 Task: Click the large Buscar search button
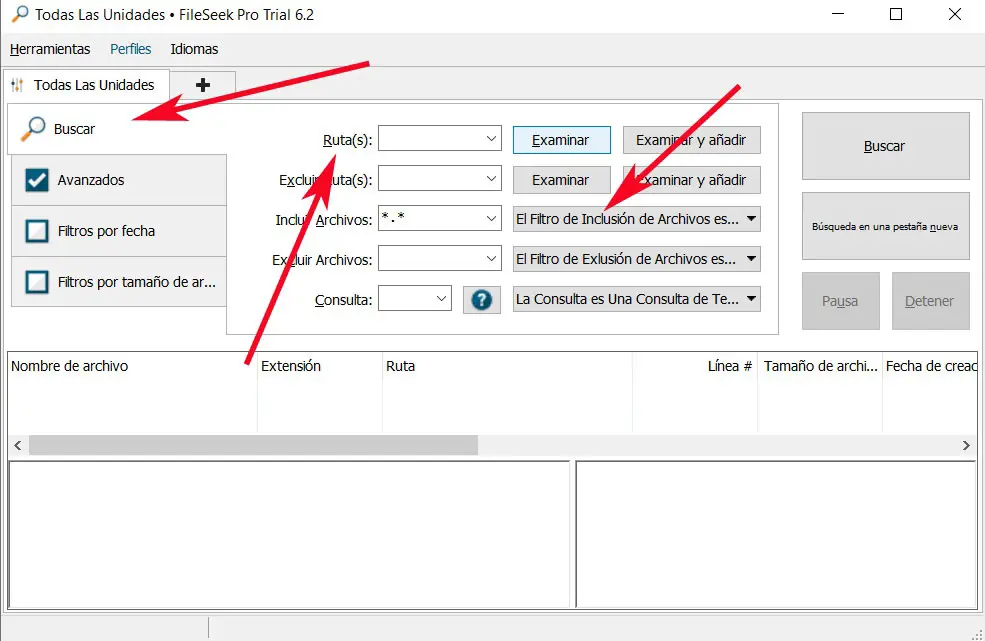885,146
